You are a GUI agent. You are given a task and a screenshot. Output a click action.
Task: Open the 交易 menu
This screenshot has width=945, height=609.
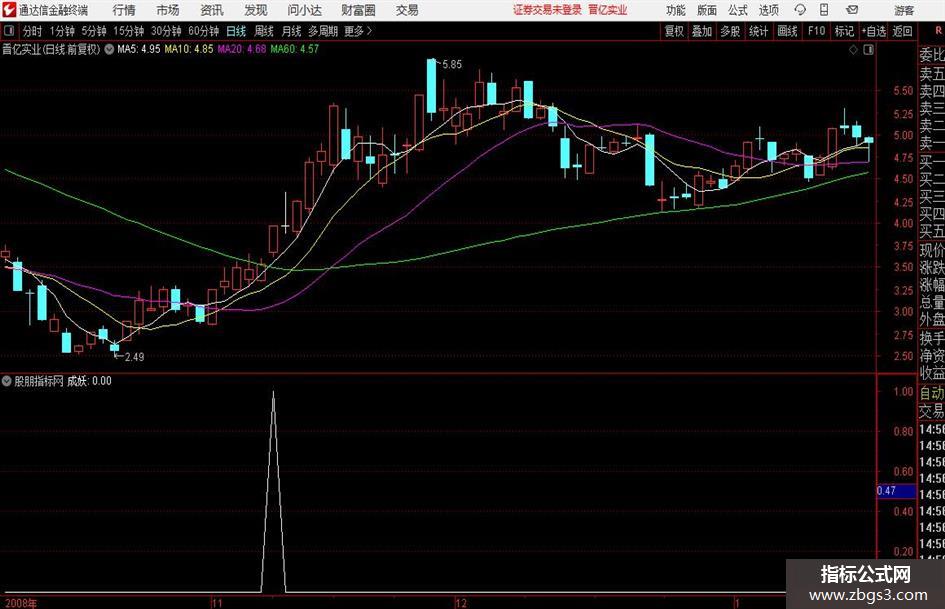click(407, 10)
